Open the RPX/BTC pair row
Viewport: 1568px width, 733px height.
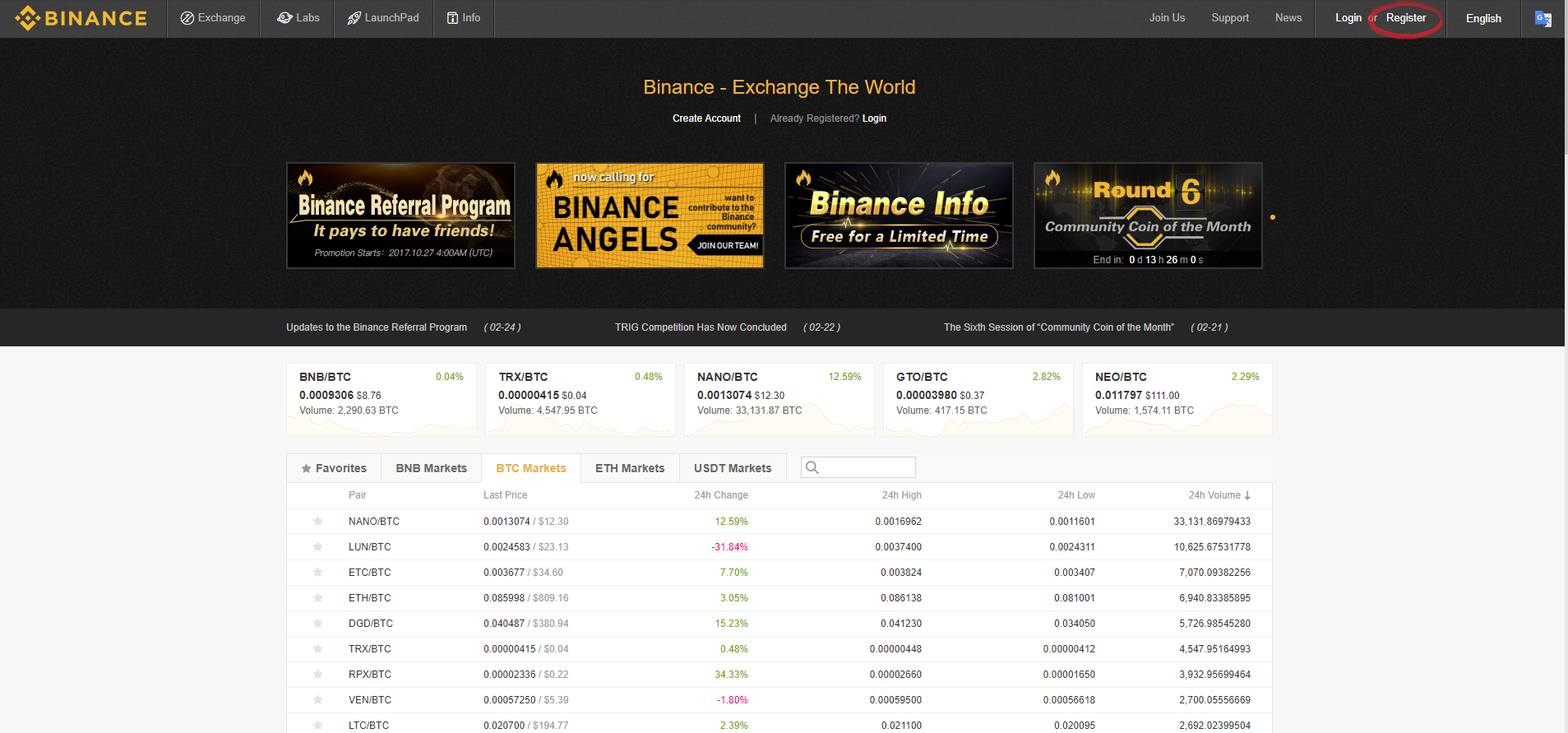coord(779,675)
